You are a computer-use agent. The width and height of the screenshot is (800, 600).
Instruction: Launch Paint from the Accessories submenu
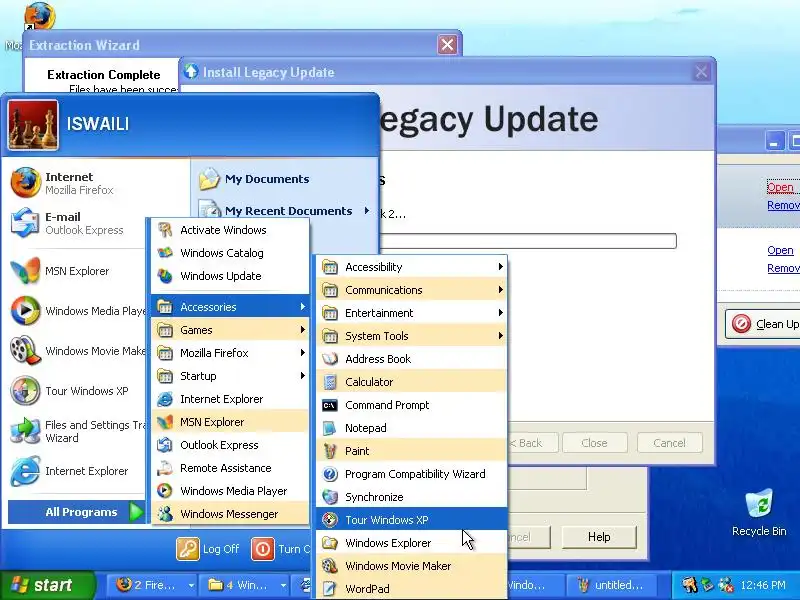pos(411,451)
